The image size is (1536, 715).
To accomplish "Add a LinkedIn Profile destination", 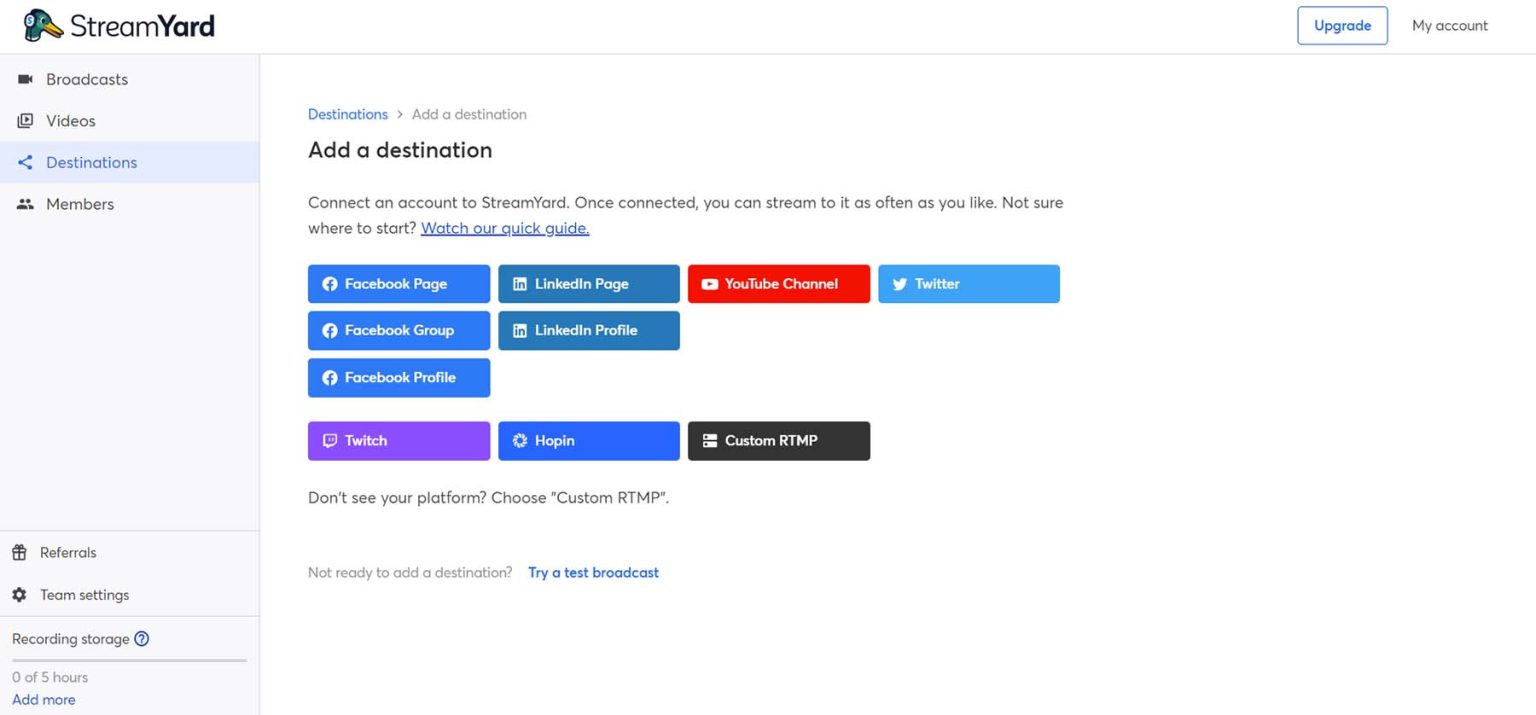I will click(x=588, y=330).
